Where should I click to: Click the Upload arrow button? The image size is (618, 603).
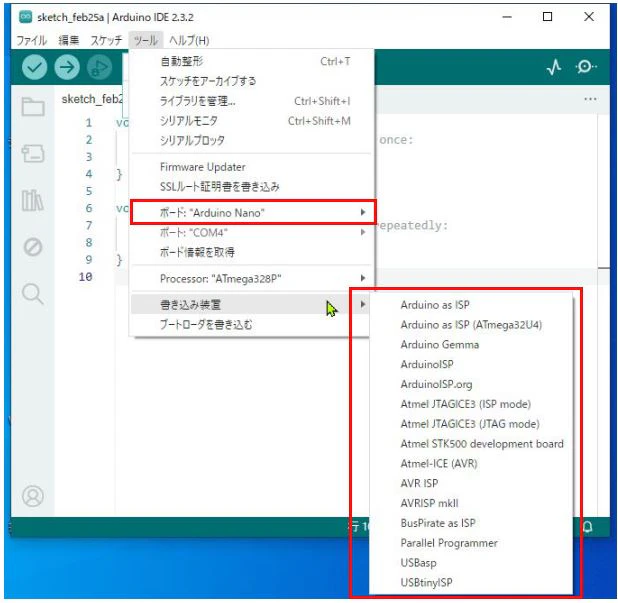[x=67, y=67]
